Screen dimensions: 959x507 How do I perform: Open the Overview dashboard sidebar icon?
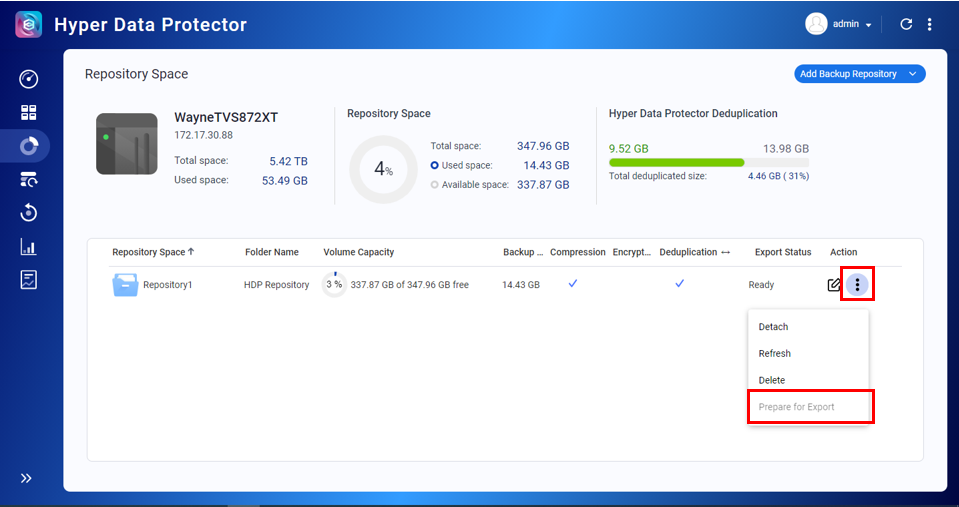28,80
